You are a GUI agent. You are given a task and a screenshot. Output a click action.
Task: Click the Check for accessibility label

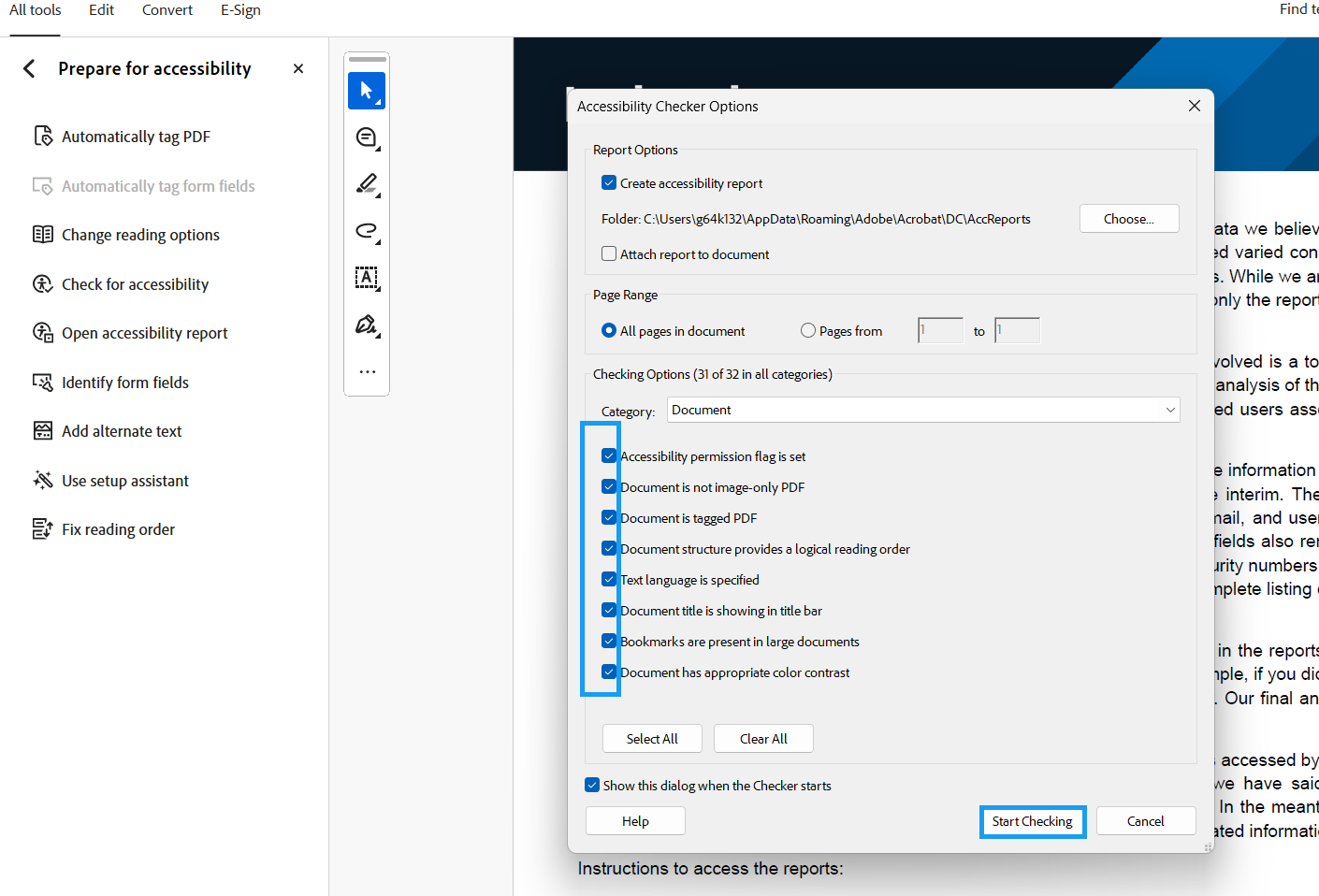point(135,284)
